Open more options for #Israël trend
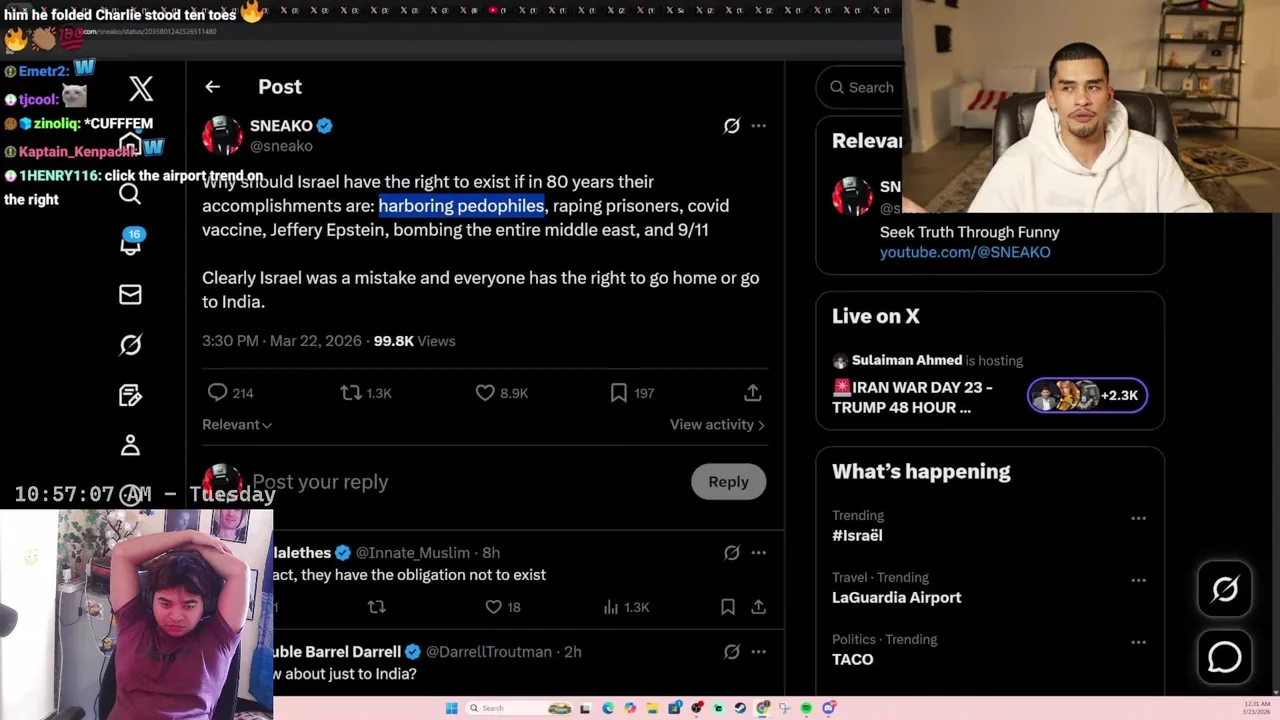The height and width of the screenshot is (720, 1280). [1138, 518]
